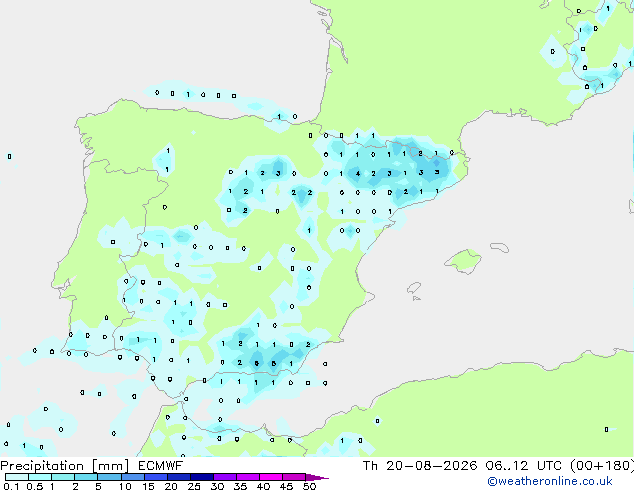Image resolution: width=634 pixels, height=490 pixels.
Task: Click the '50' legend scale label
Action: tap(309, 486)
